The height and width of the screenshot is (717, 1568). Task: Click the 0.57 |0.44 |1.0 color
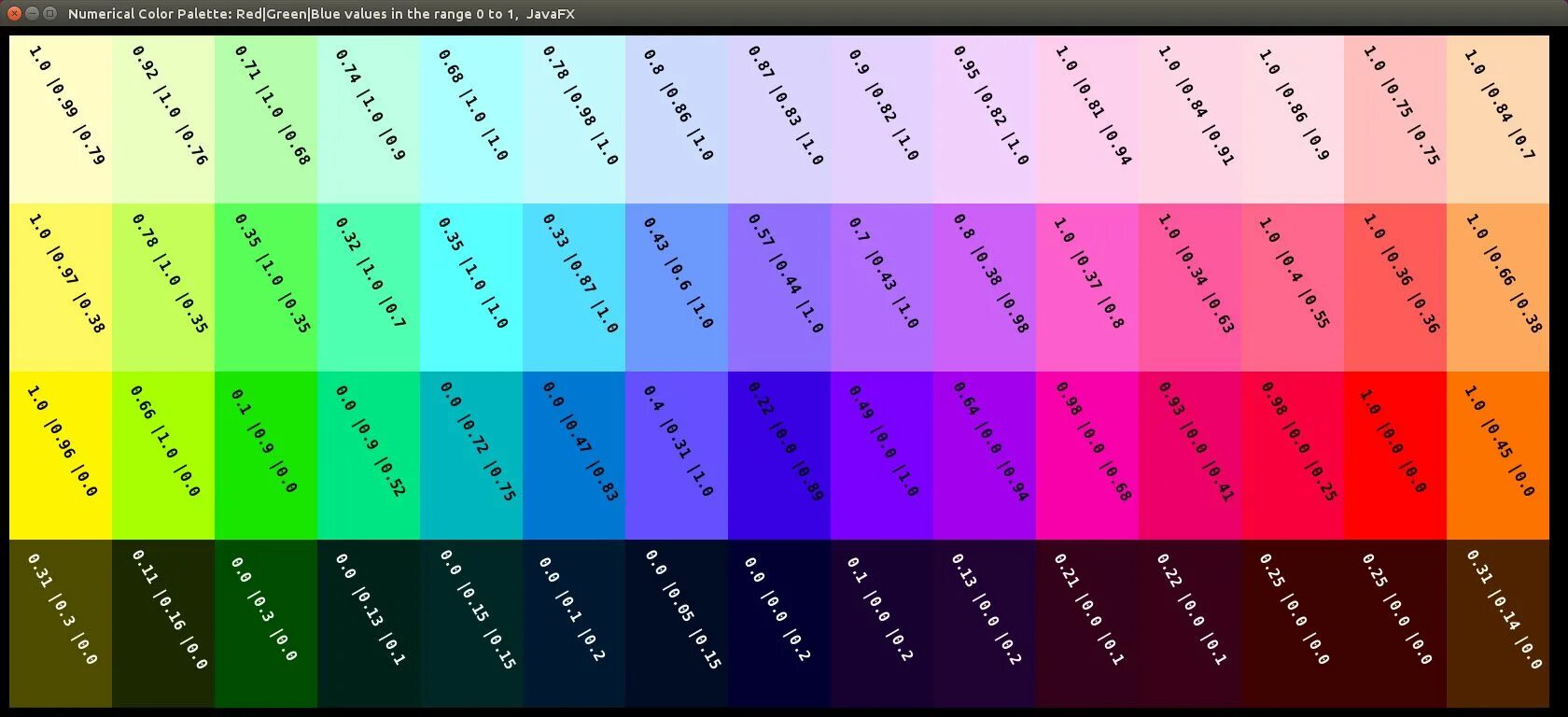(x=779, y=288)
